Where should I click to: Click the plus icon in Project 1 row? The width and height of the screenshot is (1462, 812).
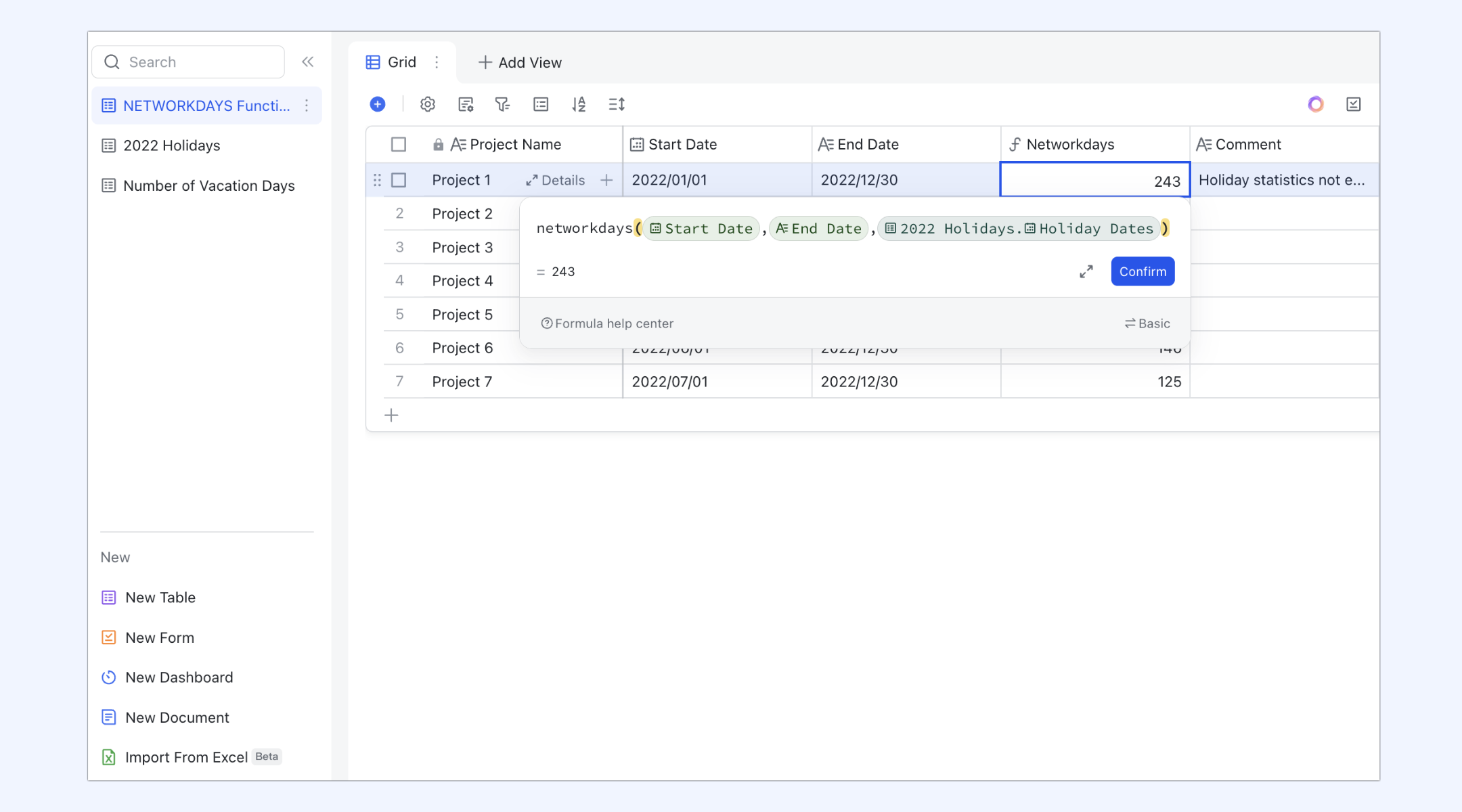606,180
